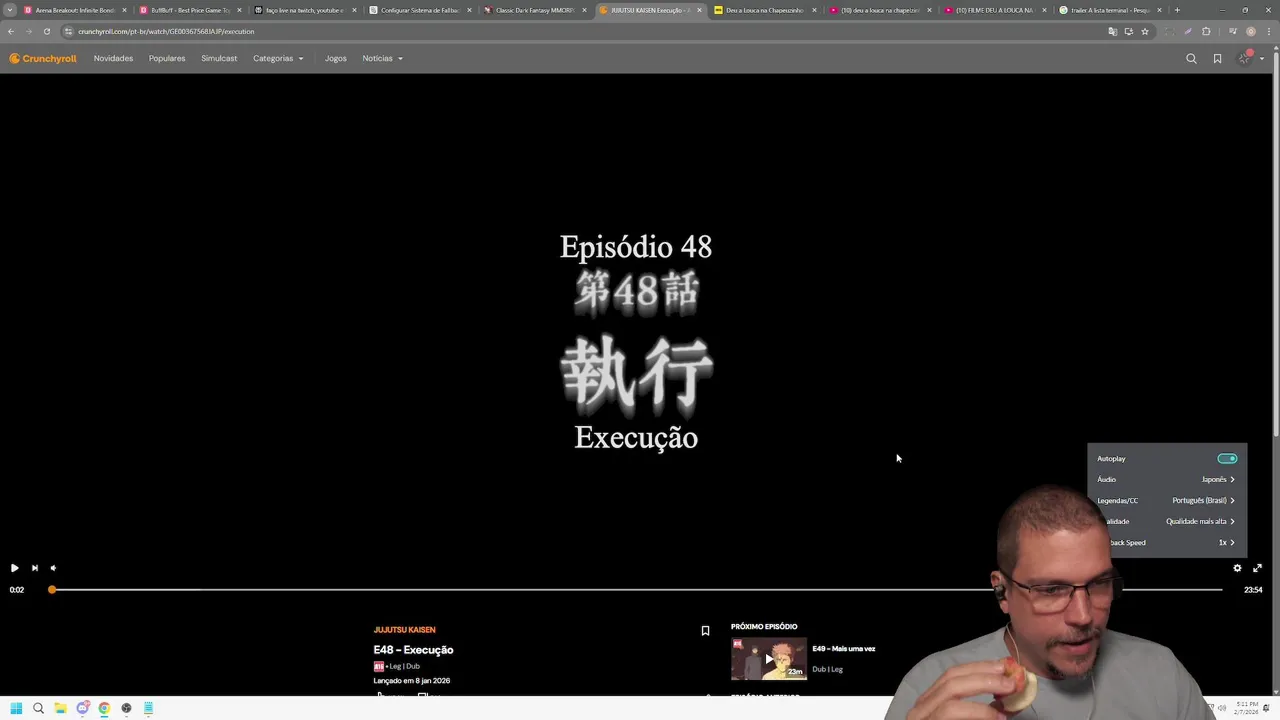Viewport: 1280px width, 720px height.
Task: Expand the Notícias dropdown
Action: coord(382,59)
